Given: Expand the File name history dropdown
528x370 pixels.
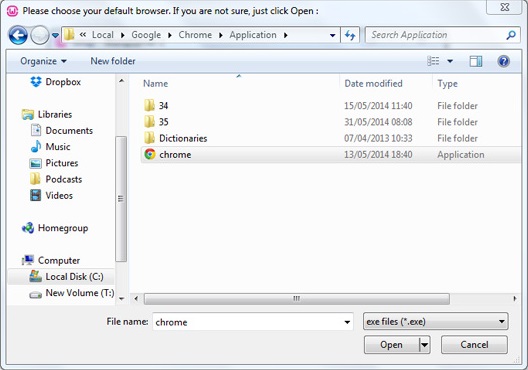Looking at the screenshot, I should (x=347, y=322).
